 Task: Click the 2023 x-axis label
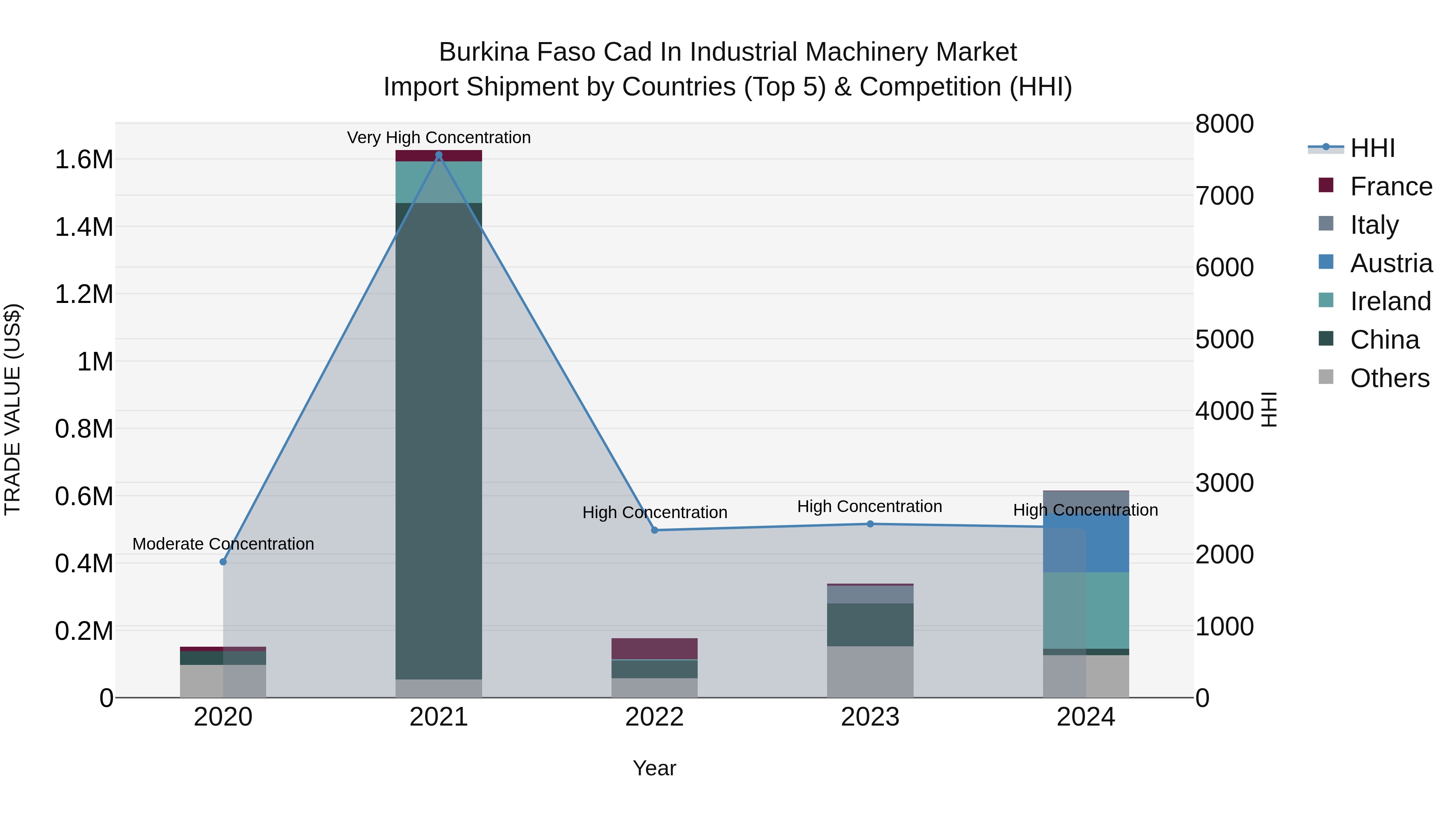click(870, 717)
